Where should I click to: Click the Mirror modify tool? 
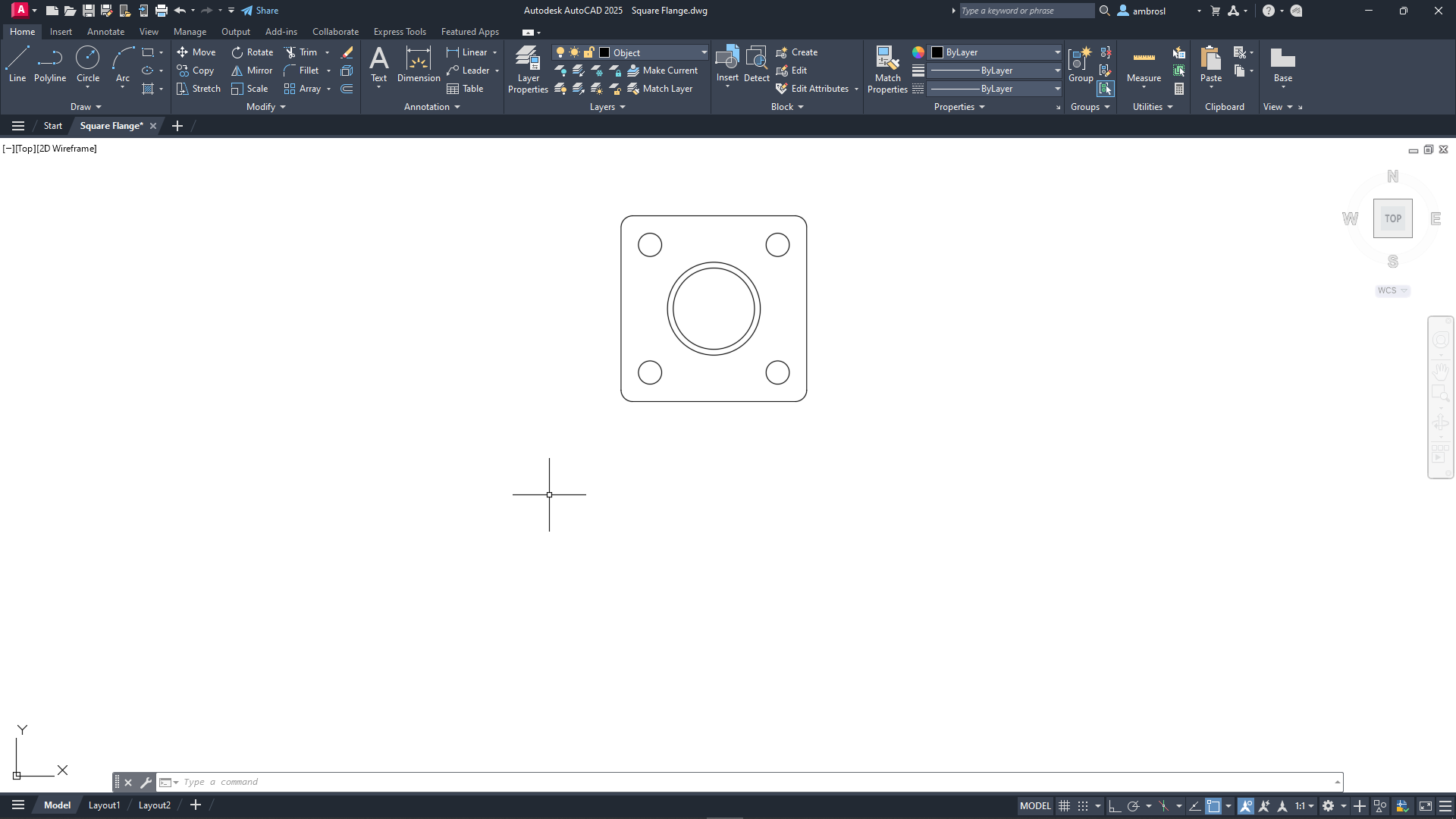252,71
